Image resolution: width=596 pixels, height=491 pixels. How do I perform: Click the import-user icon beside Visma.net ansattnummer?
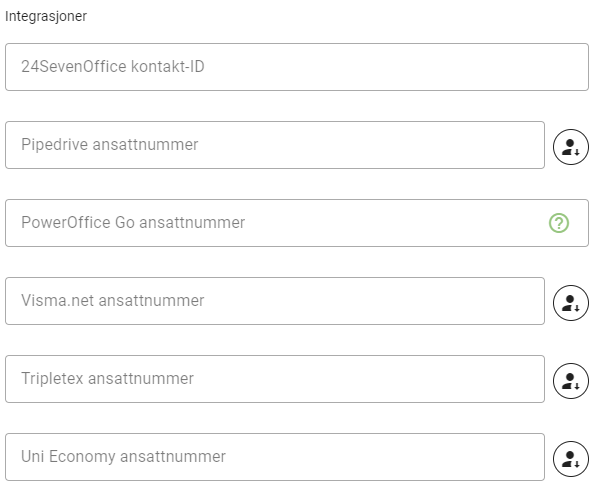(571, 303)
